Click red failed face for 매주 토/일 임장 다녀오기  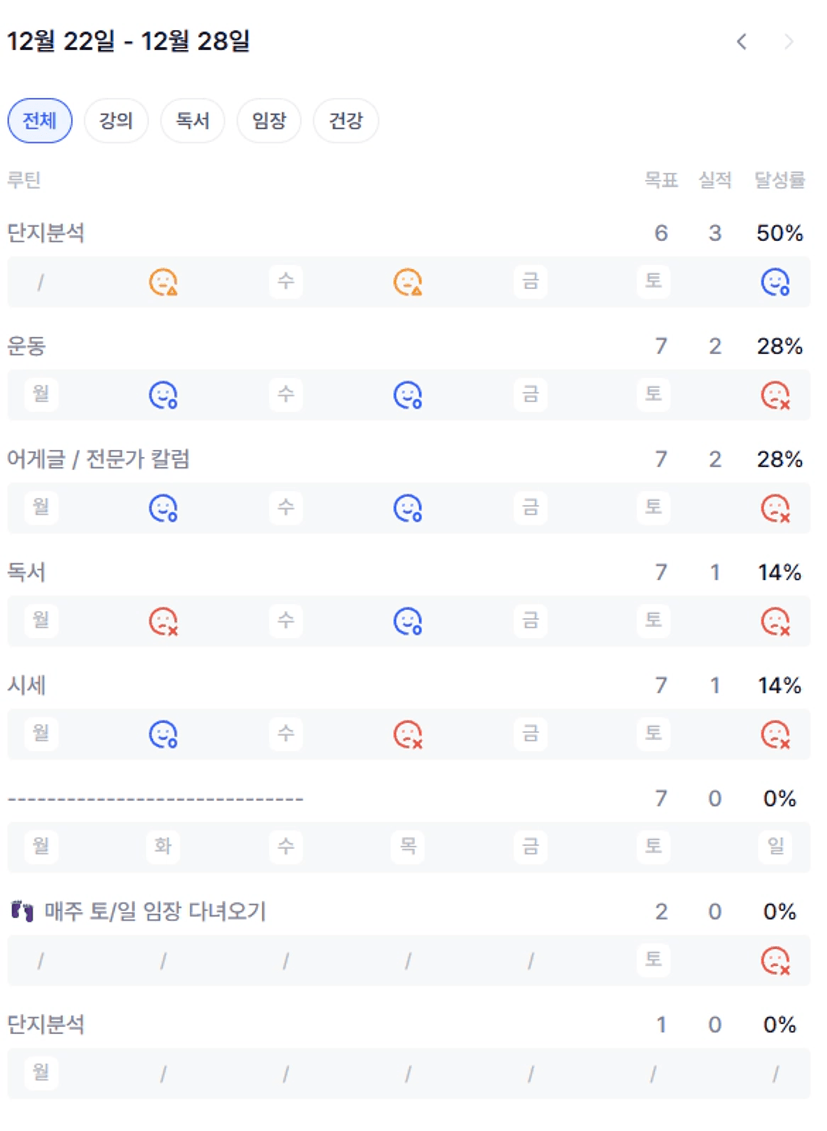pos(775,961)
